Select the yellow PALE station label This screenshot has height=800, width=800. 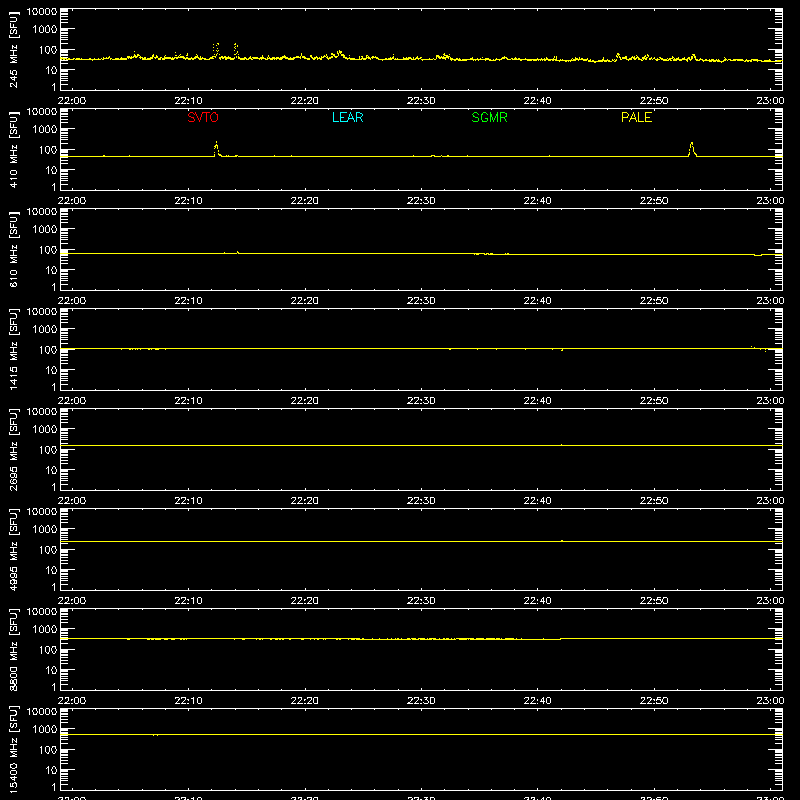636,117
